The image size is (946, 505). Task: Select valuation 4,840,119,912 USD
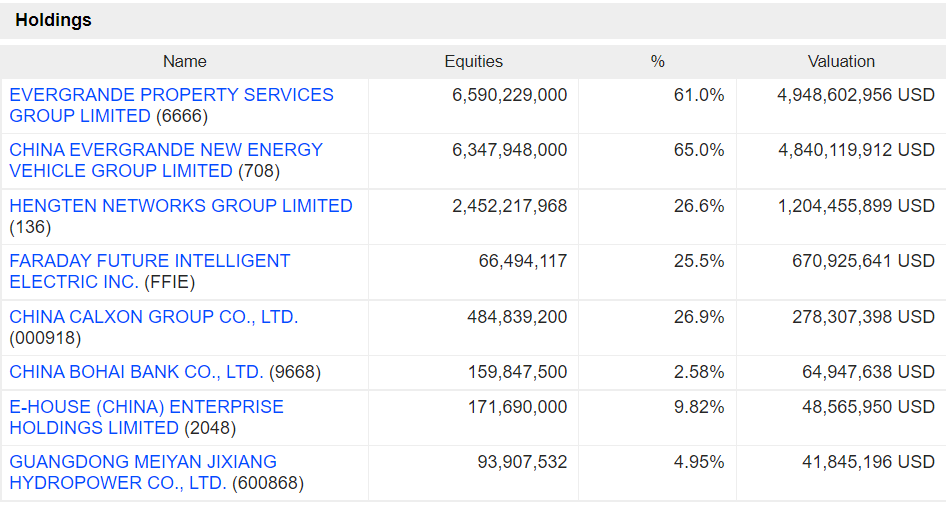[857, 150]
